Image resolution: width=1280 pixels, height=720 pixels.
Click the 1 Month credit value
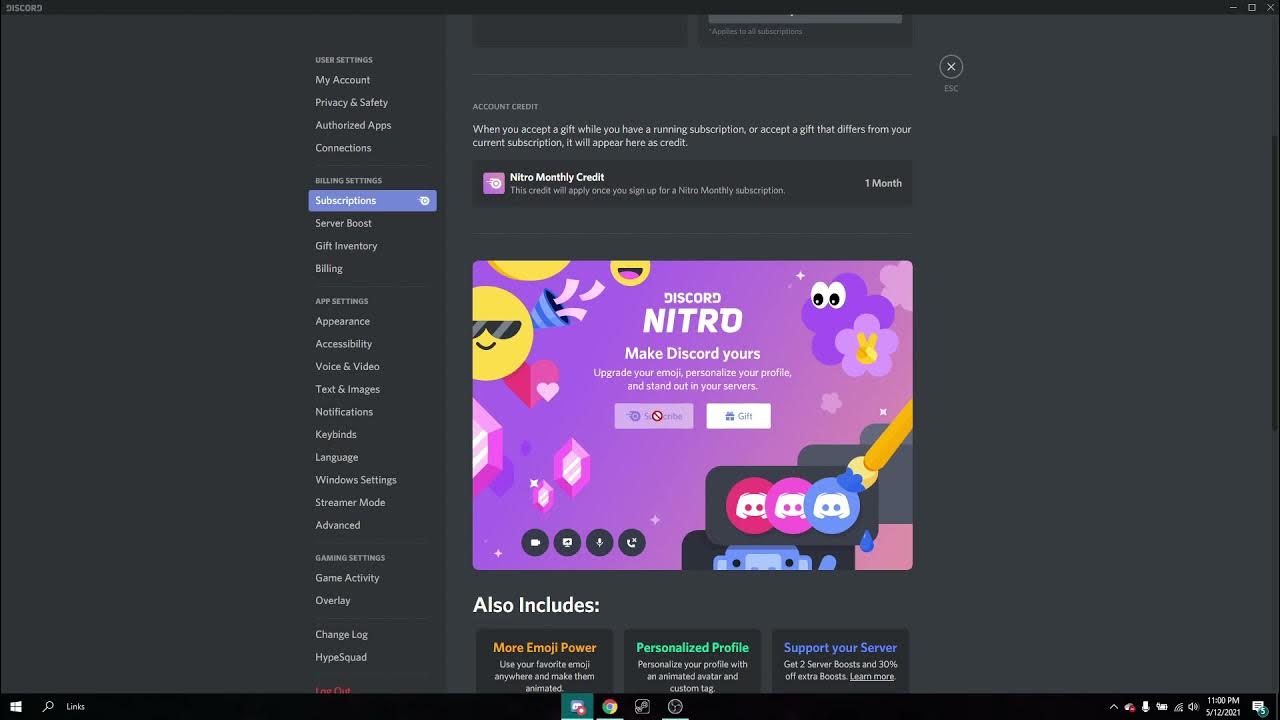tap(883, 183)
